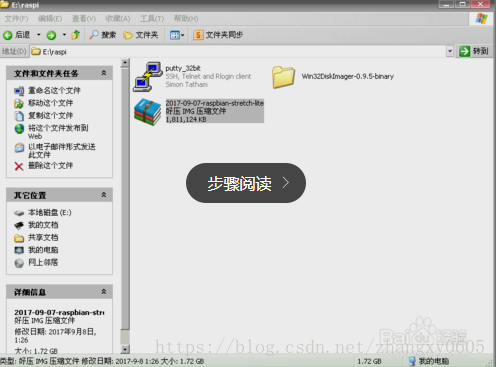Open the 工具(T) menu
The image size is (496, 367).
152,19
